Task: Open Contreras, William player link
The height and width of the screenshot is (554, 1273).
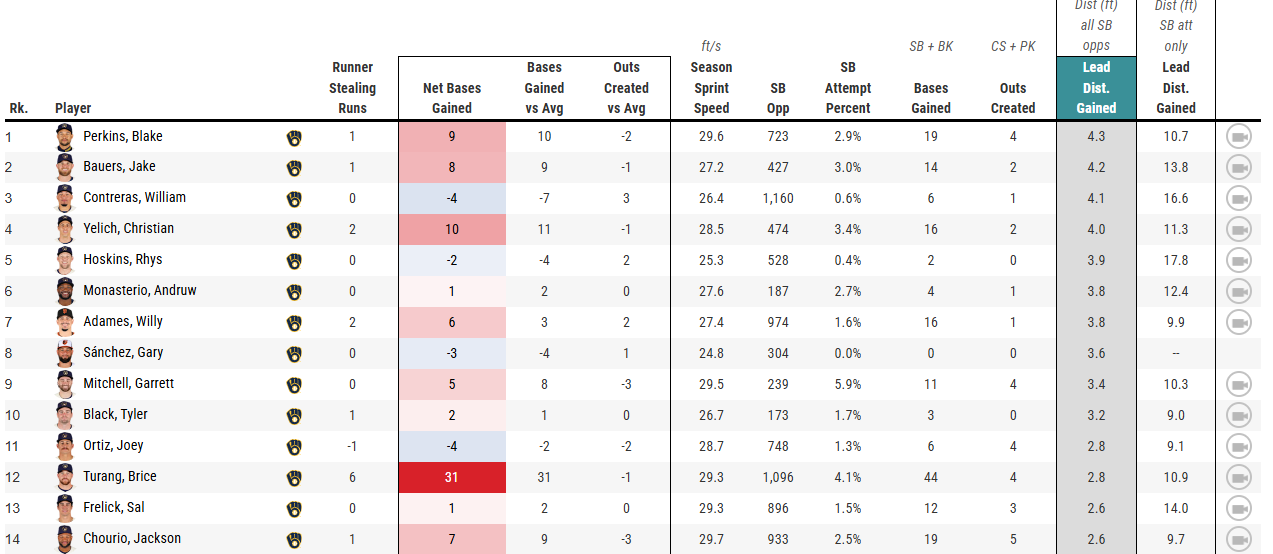Action: click(134, 198)
